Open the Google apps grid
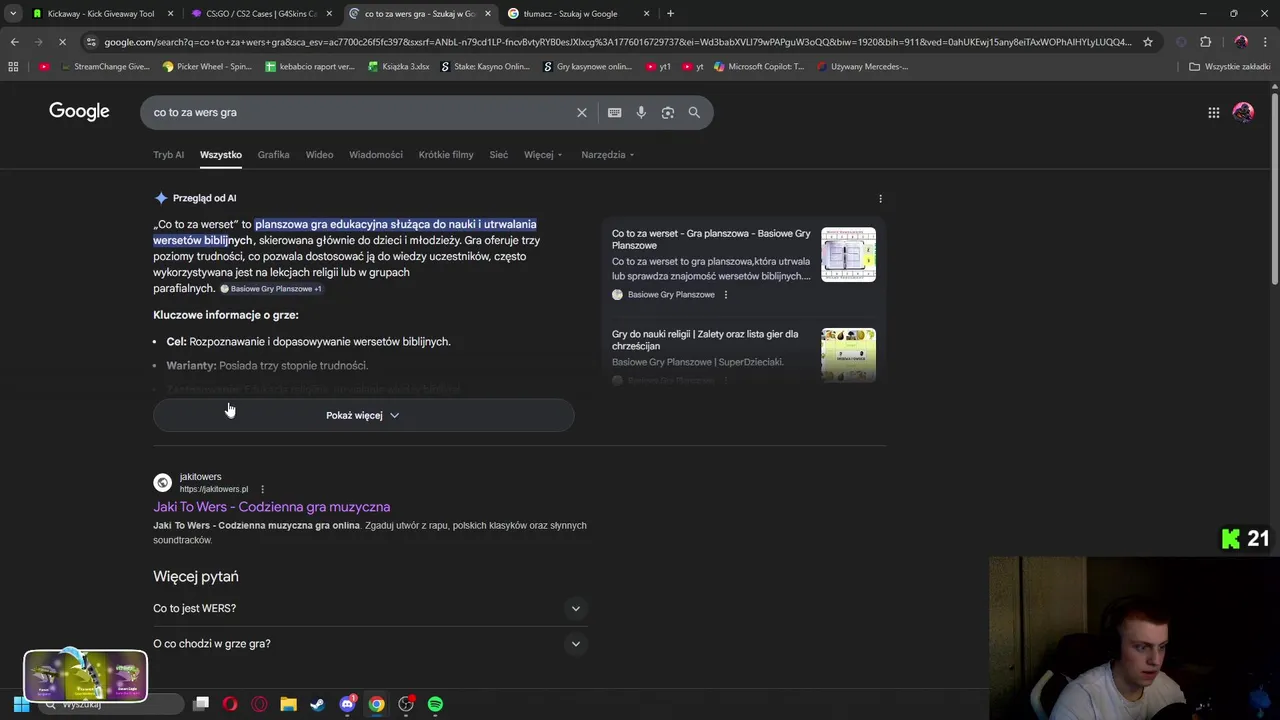 click(x=1213, y=113)
